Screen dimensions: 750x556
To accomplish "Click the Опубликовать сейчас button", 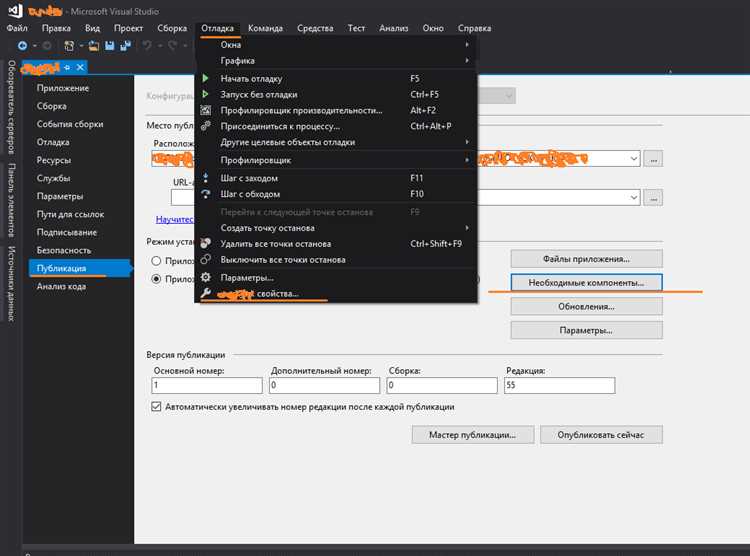I will [x=601, y=435].
